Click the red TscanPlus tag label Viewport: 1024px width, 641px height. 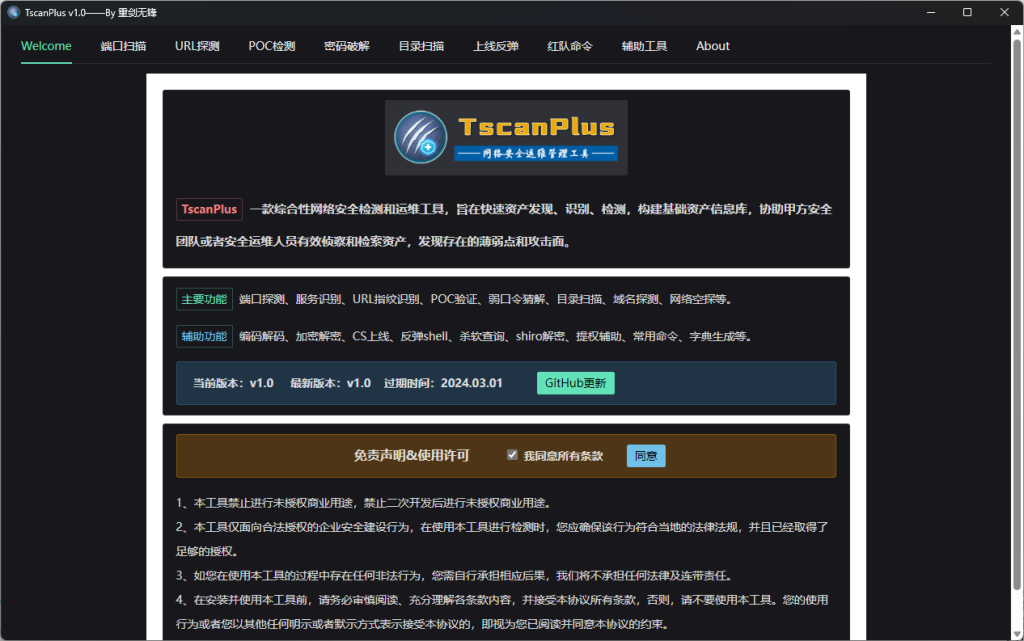(209, 210)
